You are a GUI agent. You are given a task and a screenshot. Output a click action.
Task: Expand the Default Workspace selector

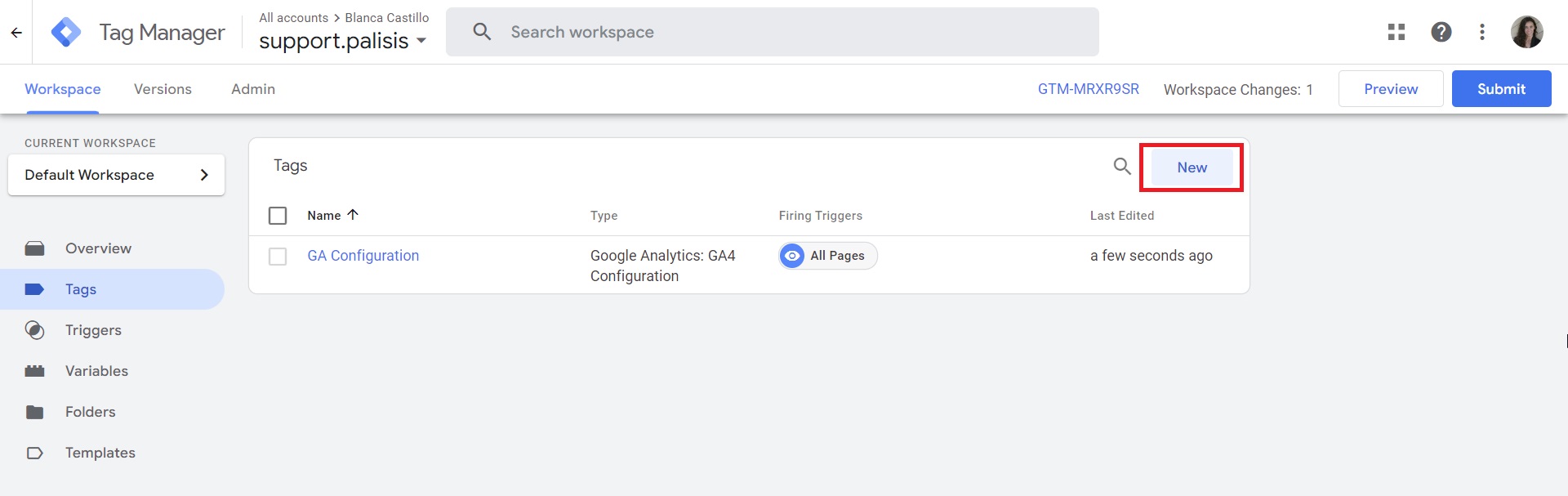[x=116, y=175]
